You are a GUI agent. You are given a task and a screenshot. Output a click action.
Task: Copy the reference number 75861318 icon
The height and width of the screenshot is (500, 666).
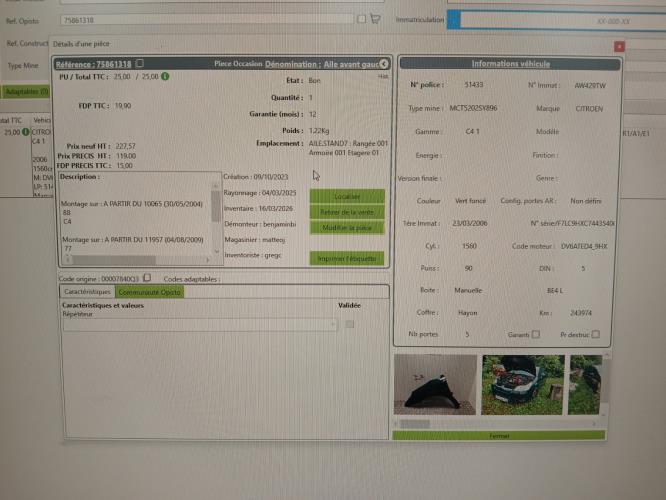tap(140, 64)
